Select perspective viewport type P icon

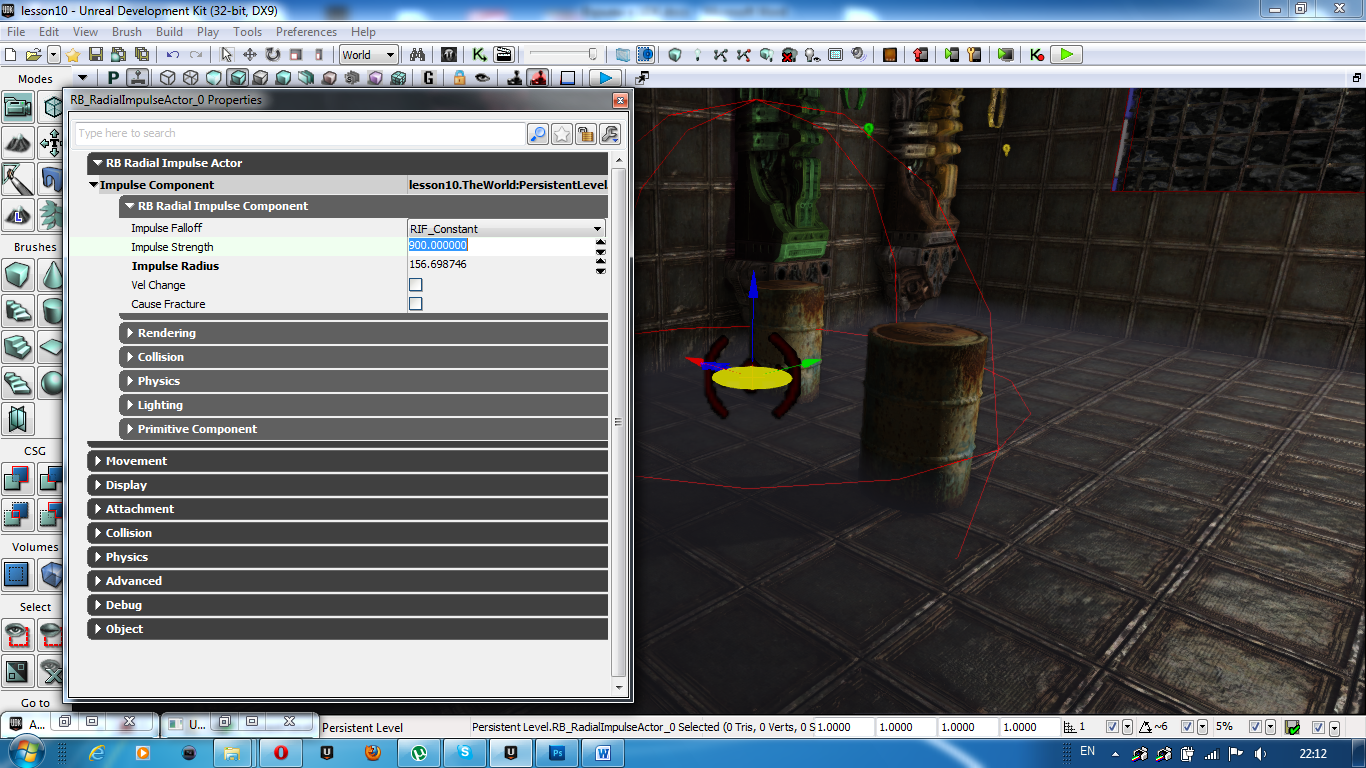(114, 77)
